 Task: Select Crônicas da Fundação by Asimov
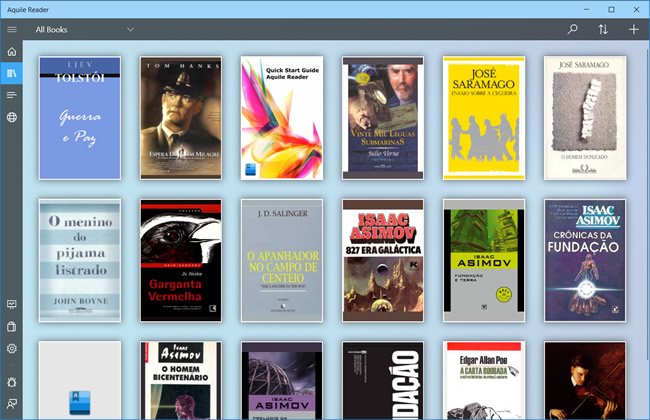tap(585, 260)
